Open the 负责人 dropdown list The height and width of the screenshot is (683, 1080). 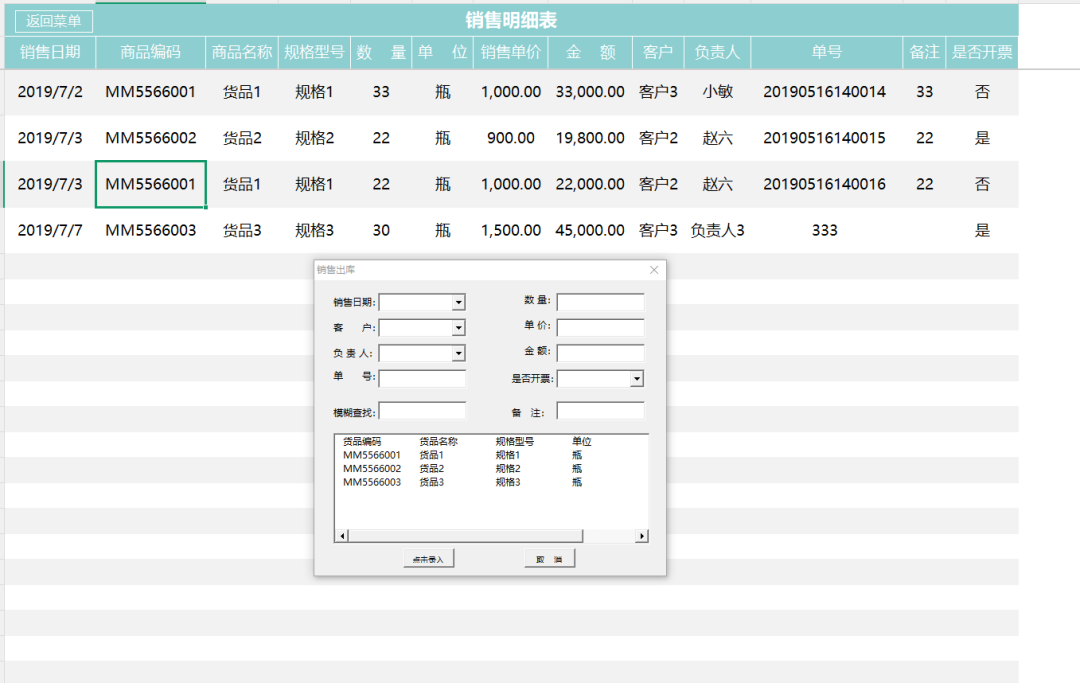pyautogui.click(x=458, y=353)
